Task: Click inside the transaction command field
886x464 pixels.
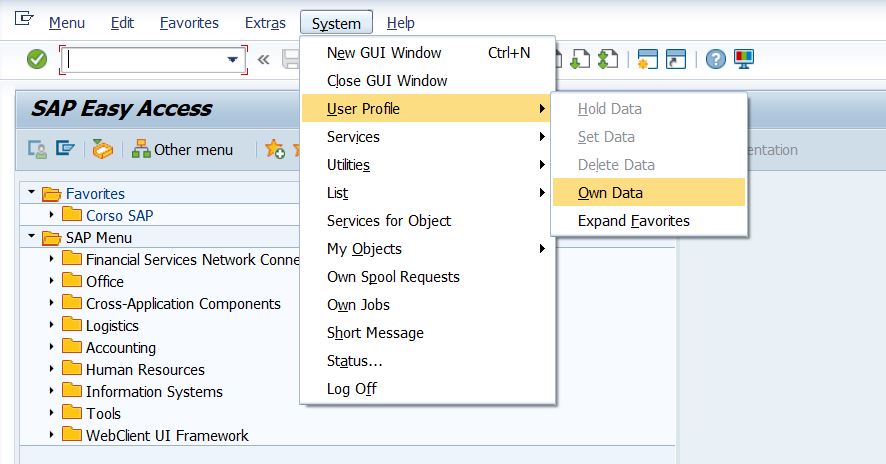Action: 146,59
